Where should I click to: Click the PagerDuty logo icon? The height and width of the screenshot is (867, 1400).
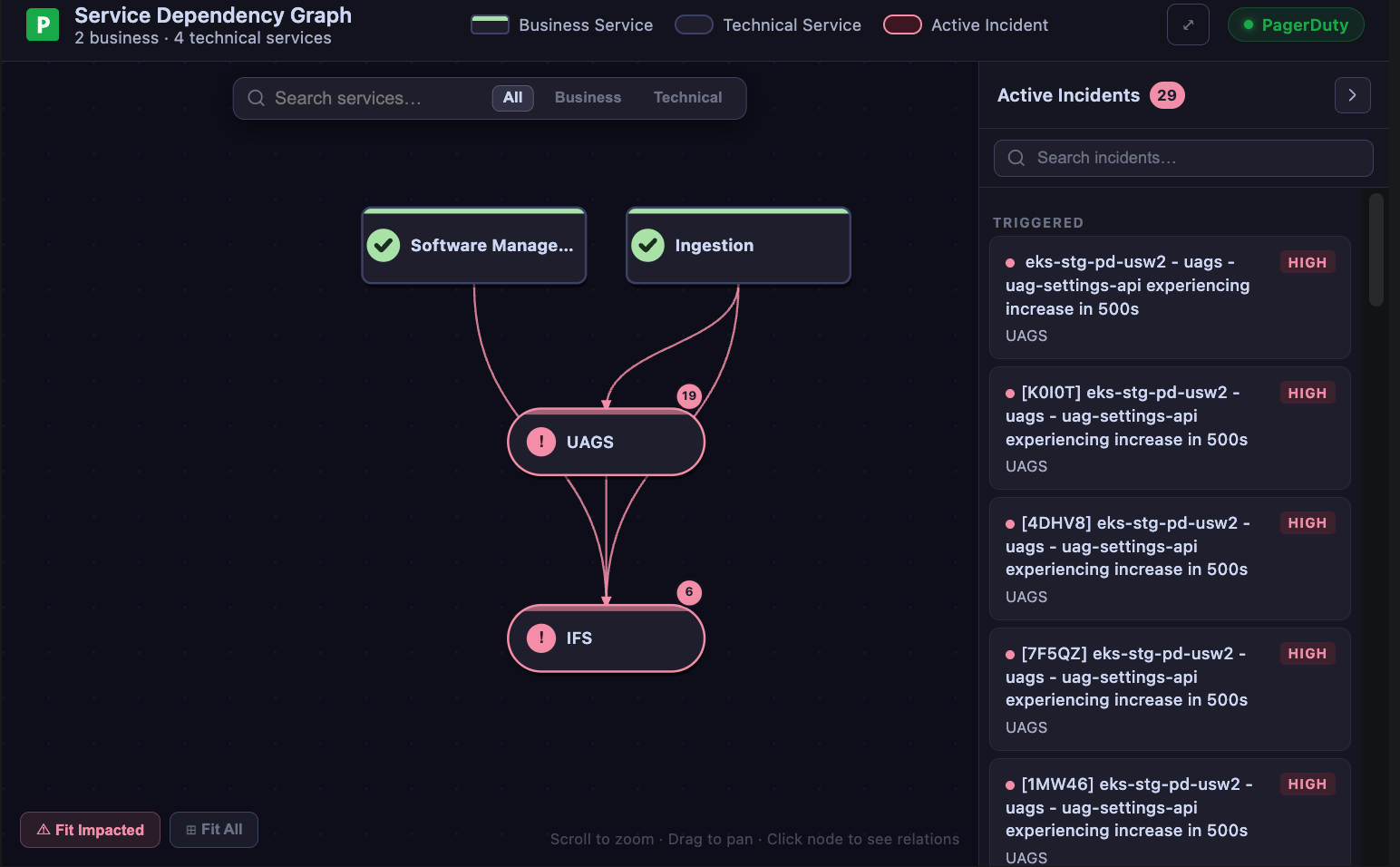42,24
